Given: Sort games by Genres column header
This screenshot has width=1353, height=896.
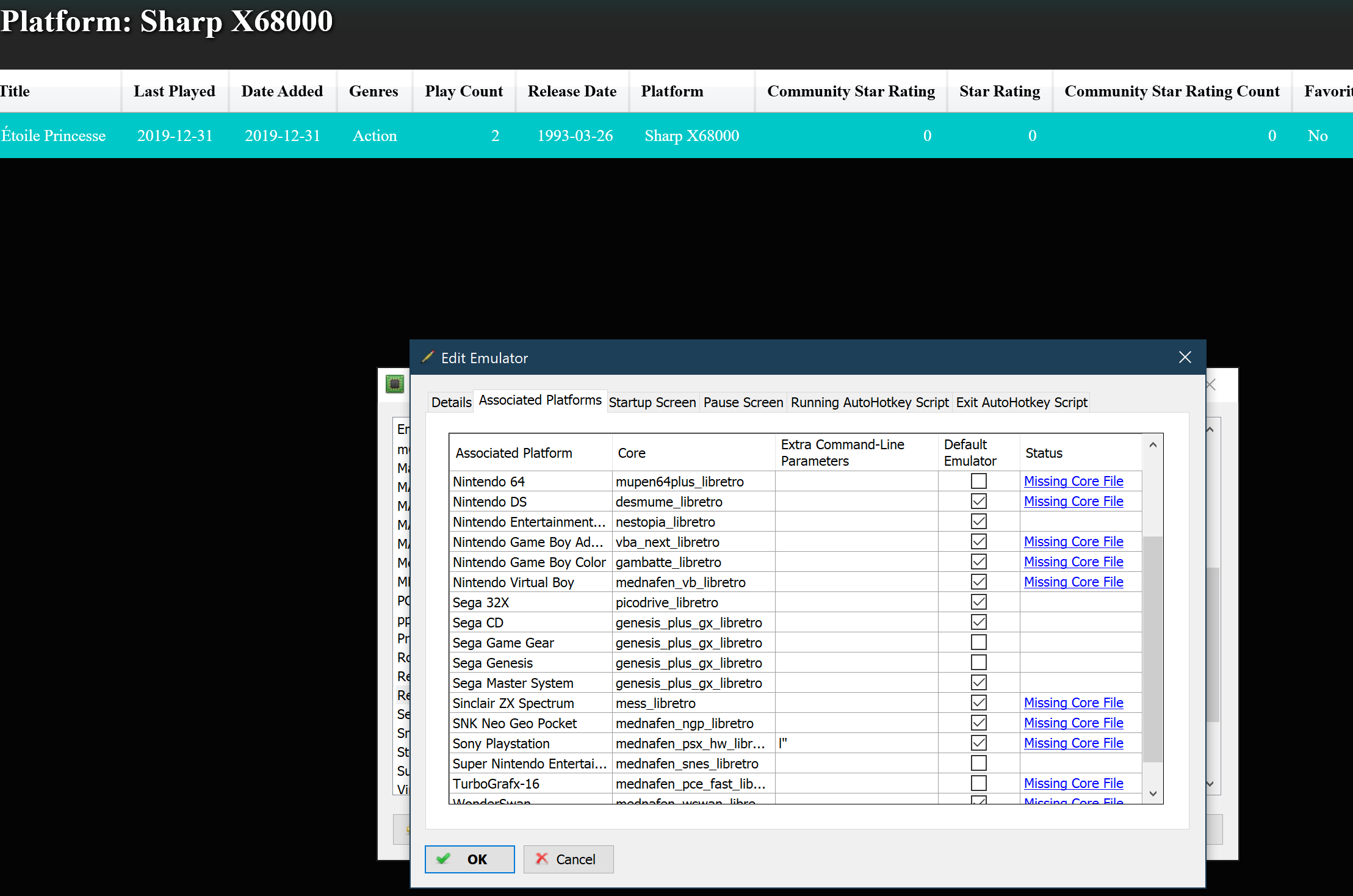Looking at the screenshot, I should tap(373, 91).
